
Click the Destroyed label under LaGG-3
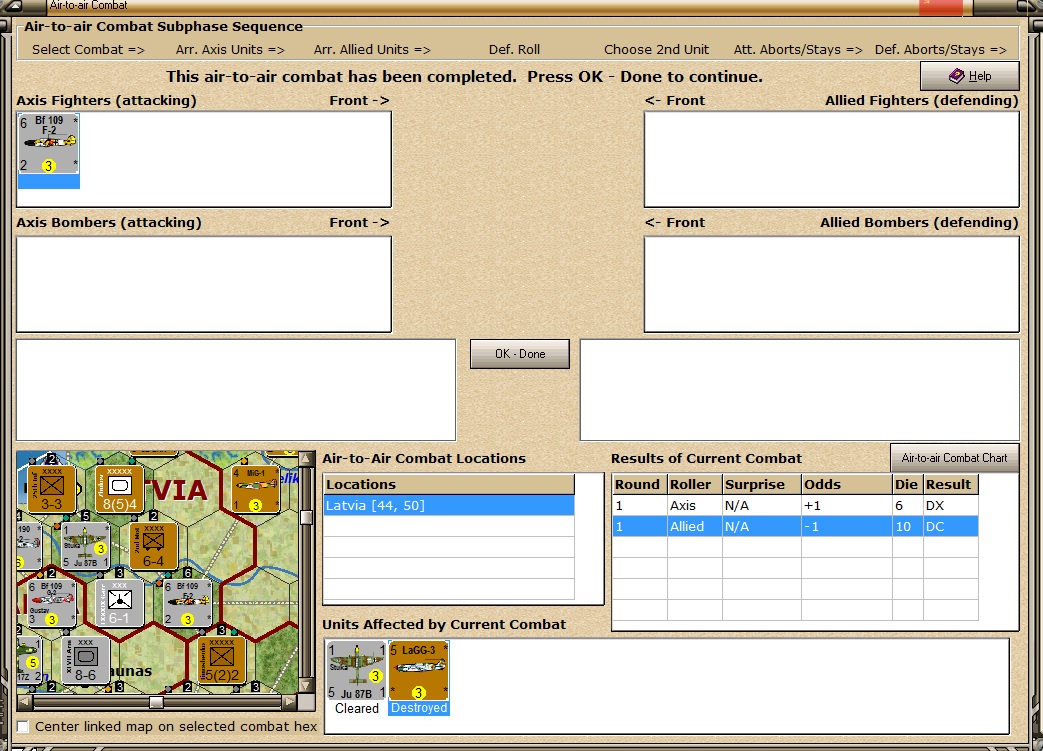(418, 708)
